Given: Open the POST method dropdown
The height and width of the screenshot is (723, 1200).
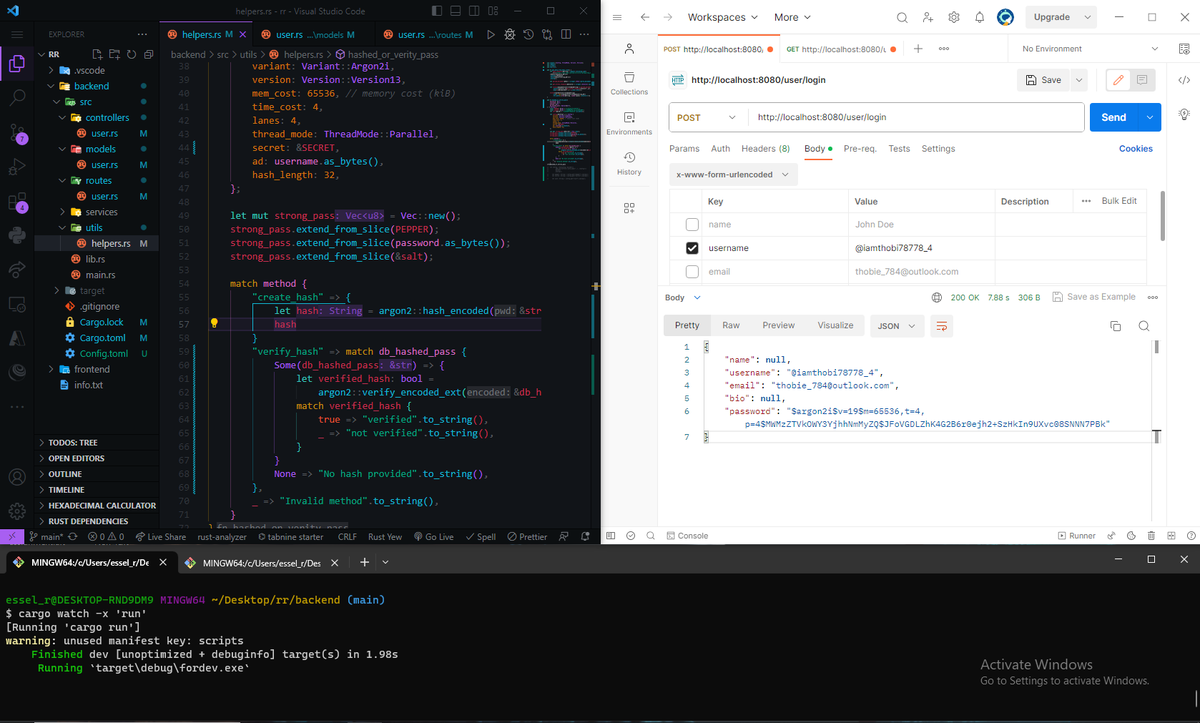Looking at the screenshot, I should click(707, 117).
